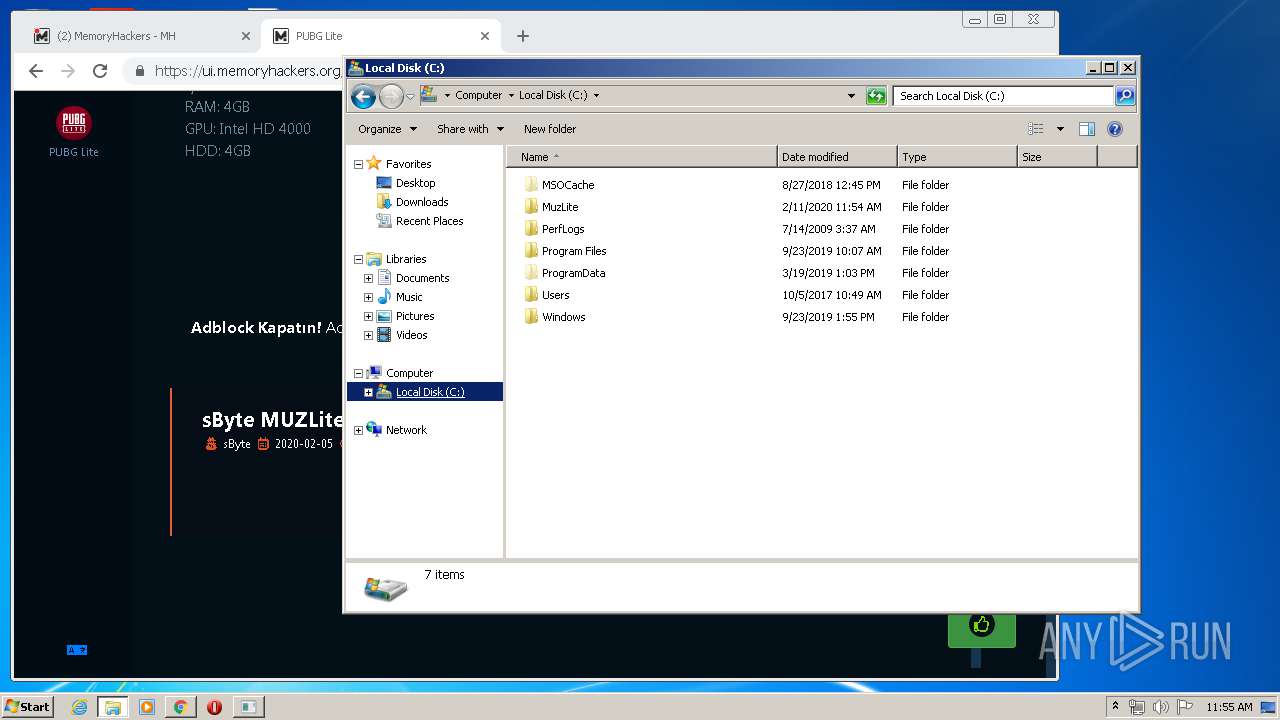Select the MSOCache folder icon
This screenshot has width=1280, height=720.
click(531, 185)
